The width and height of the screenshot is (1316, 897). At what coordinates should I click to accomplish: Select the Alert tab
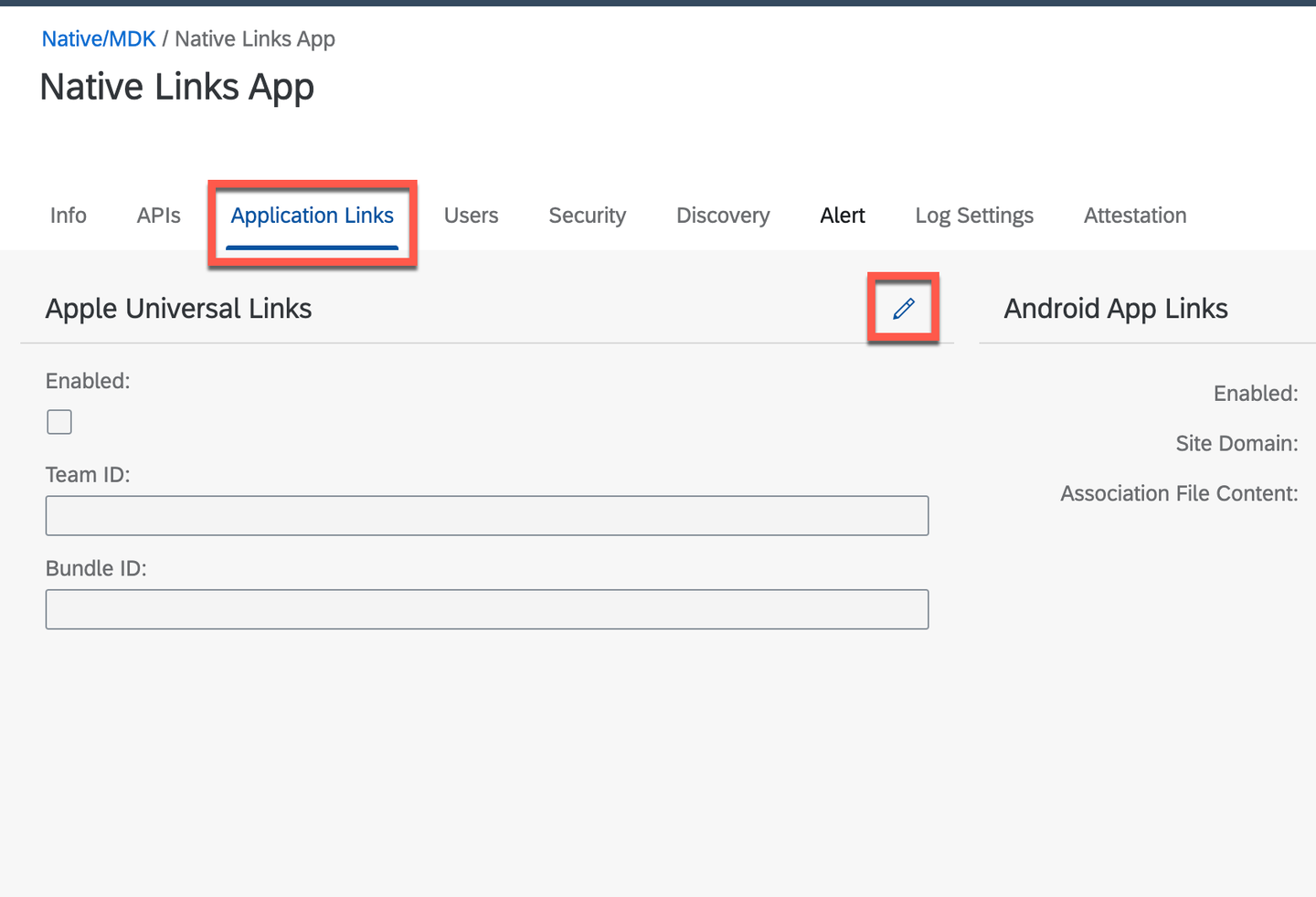[x=843, y=216]
